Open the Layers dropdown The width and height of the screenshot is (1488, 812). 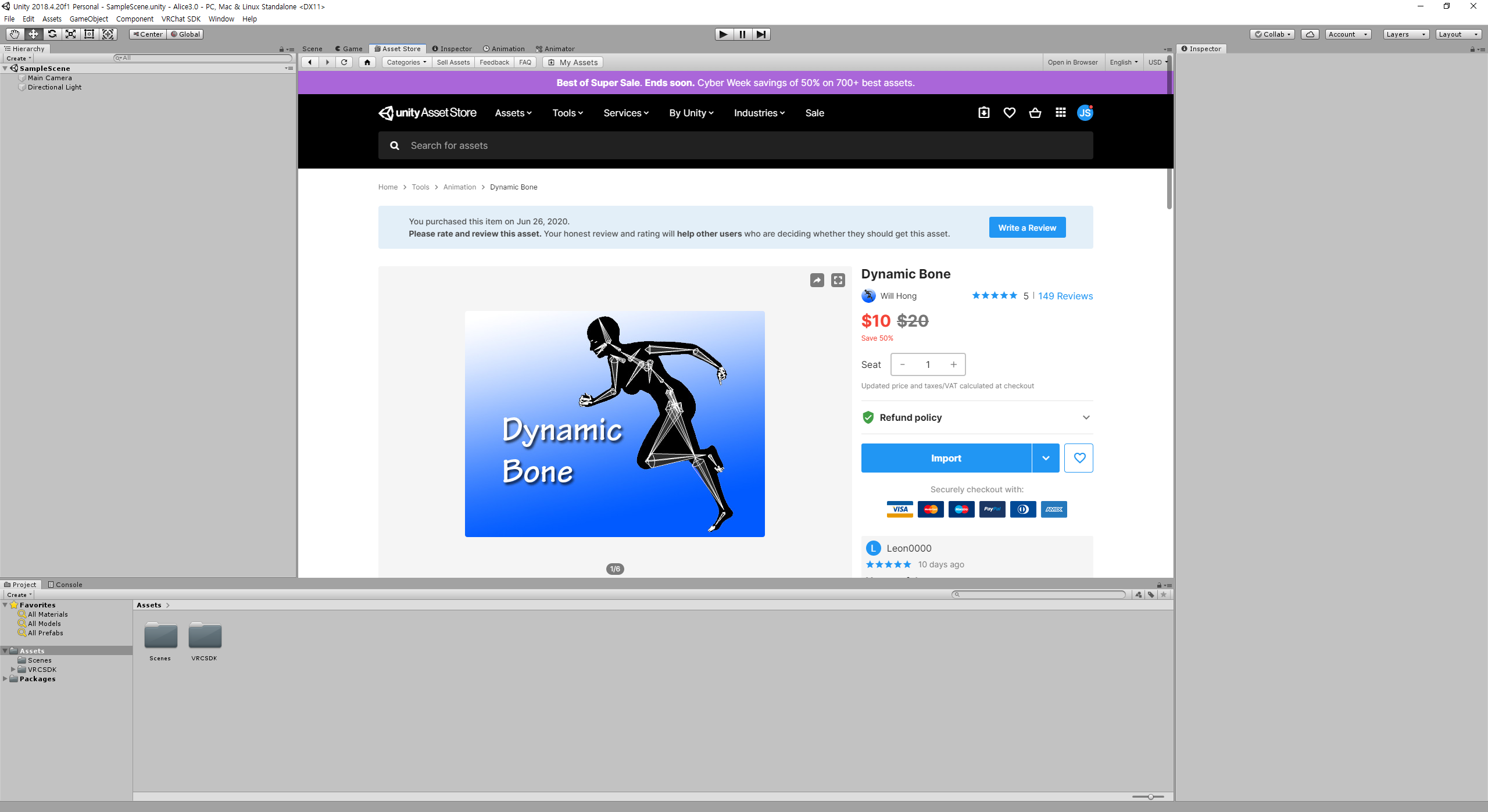point(1405,34)
